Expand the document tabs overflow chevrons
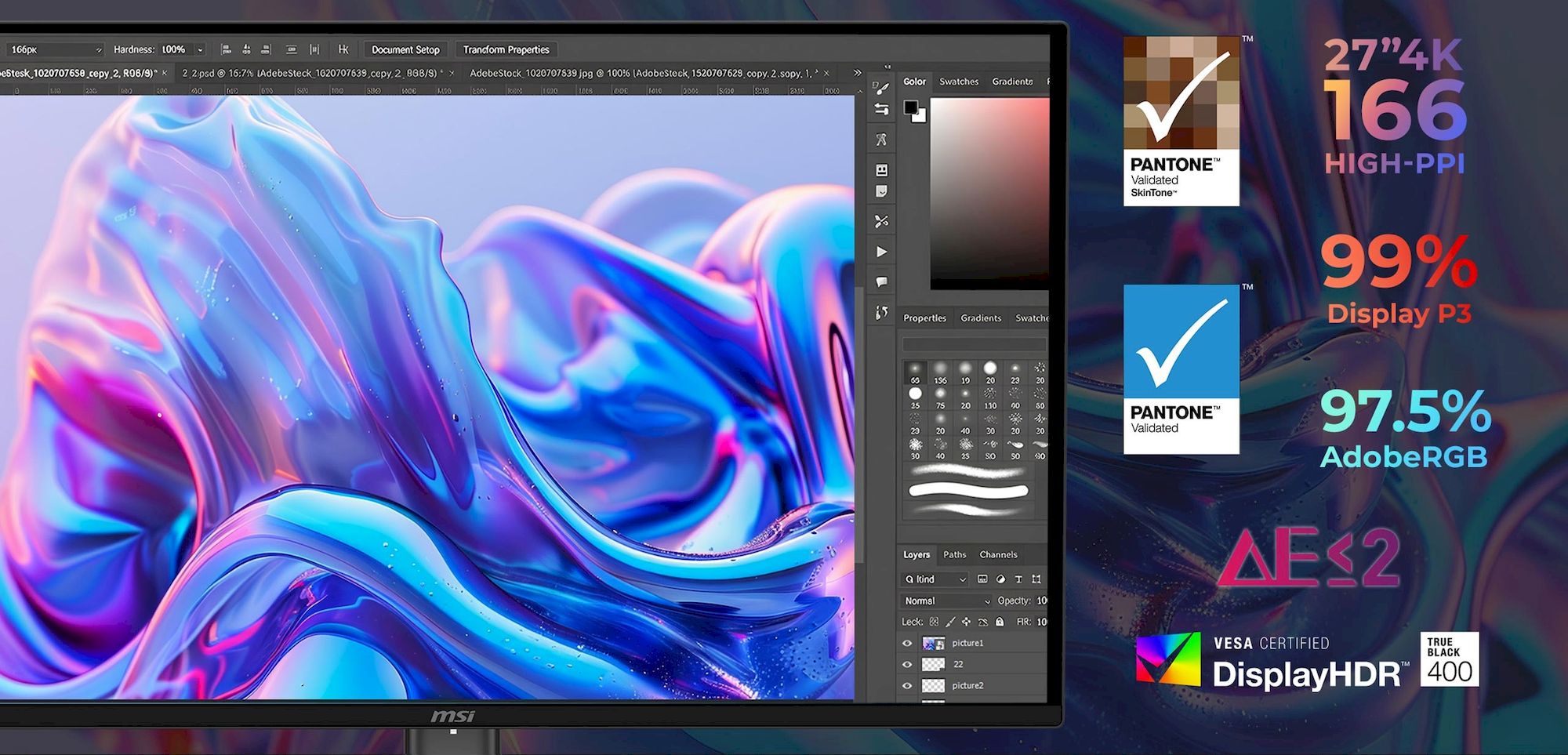This screenshot has height=755, width=1568. coord(858,72)
